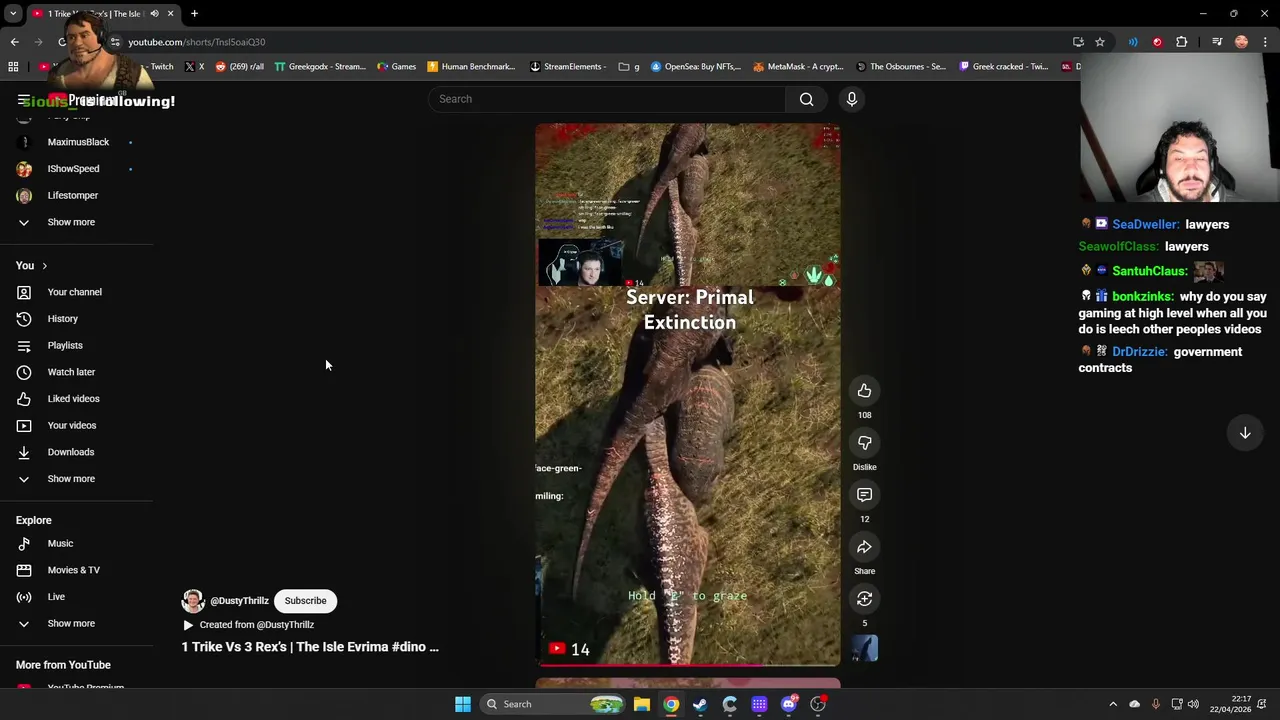Expand the You section chevron

(44, 266)
